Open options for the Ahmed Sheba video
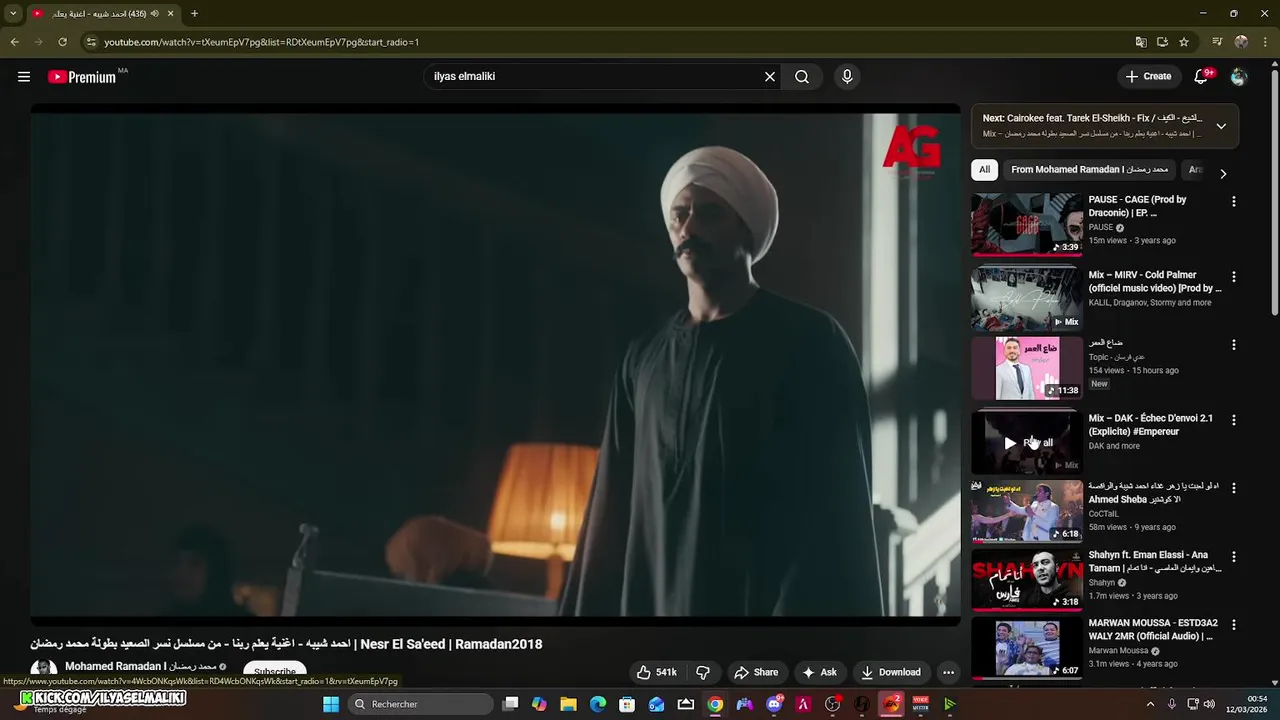 [x=1234, y=488]
